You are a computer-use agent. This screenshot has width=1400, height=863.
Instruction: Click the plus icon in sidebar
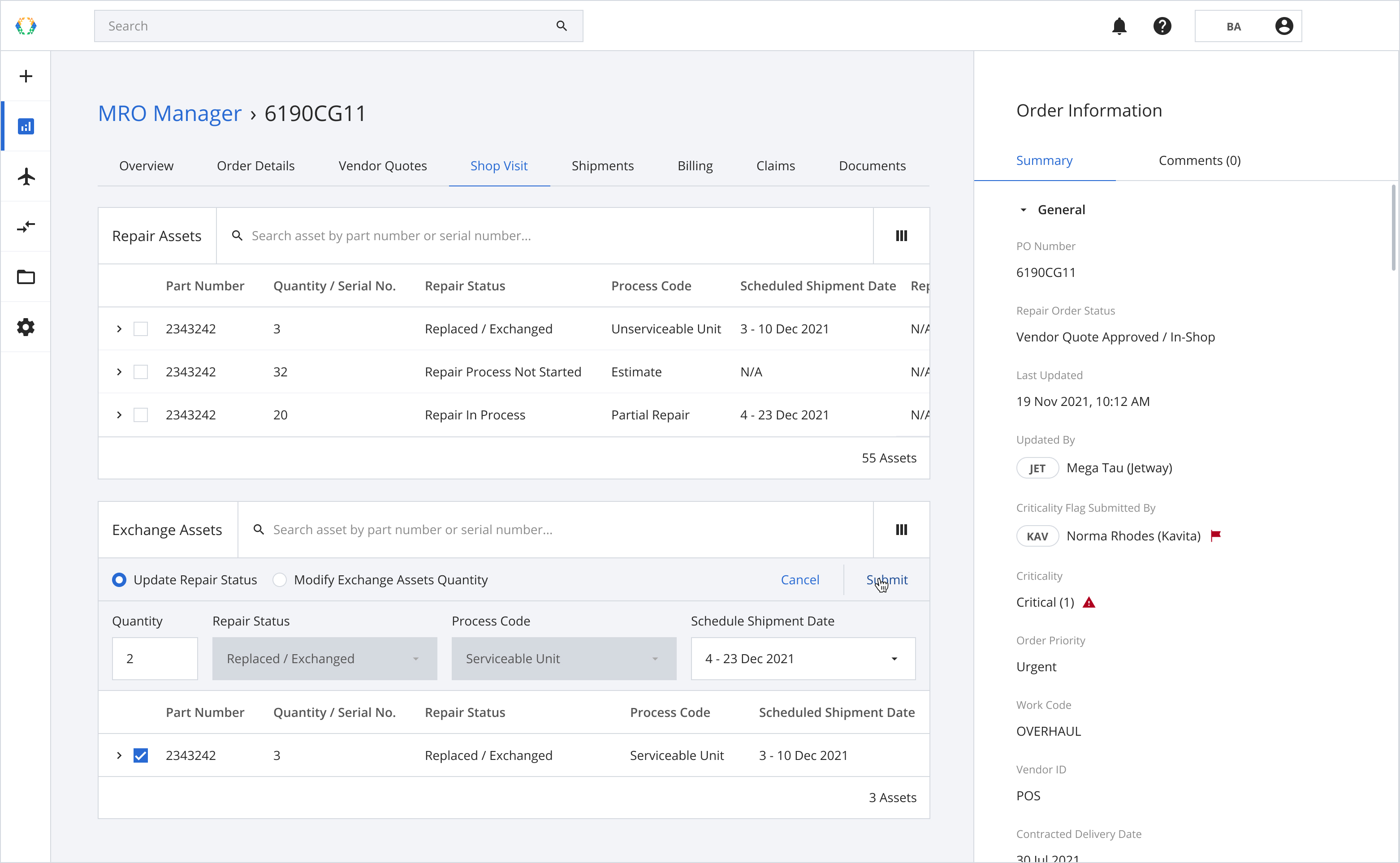[x=26, y=77]
